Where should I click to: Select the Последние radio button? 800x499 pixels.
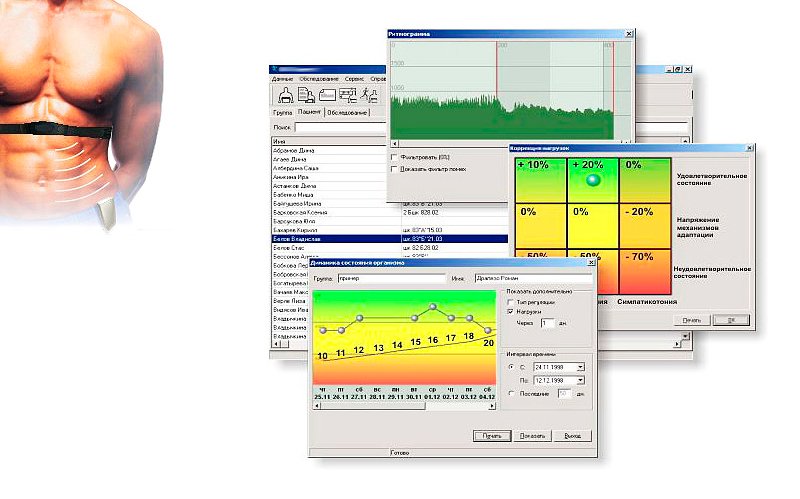(511, 393)
